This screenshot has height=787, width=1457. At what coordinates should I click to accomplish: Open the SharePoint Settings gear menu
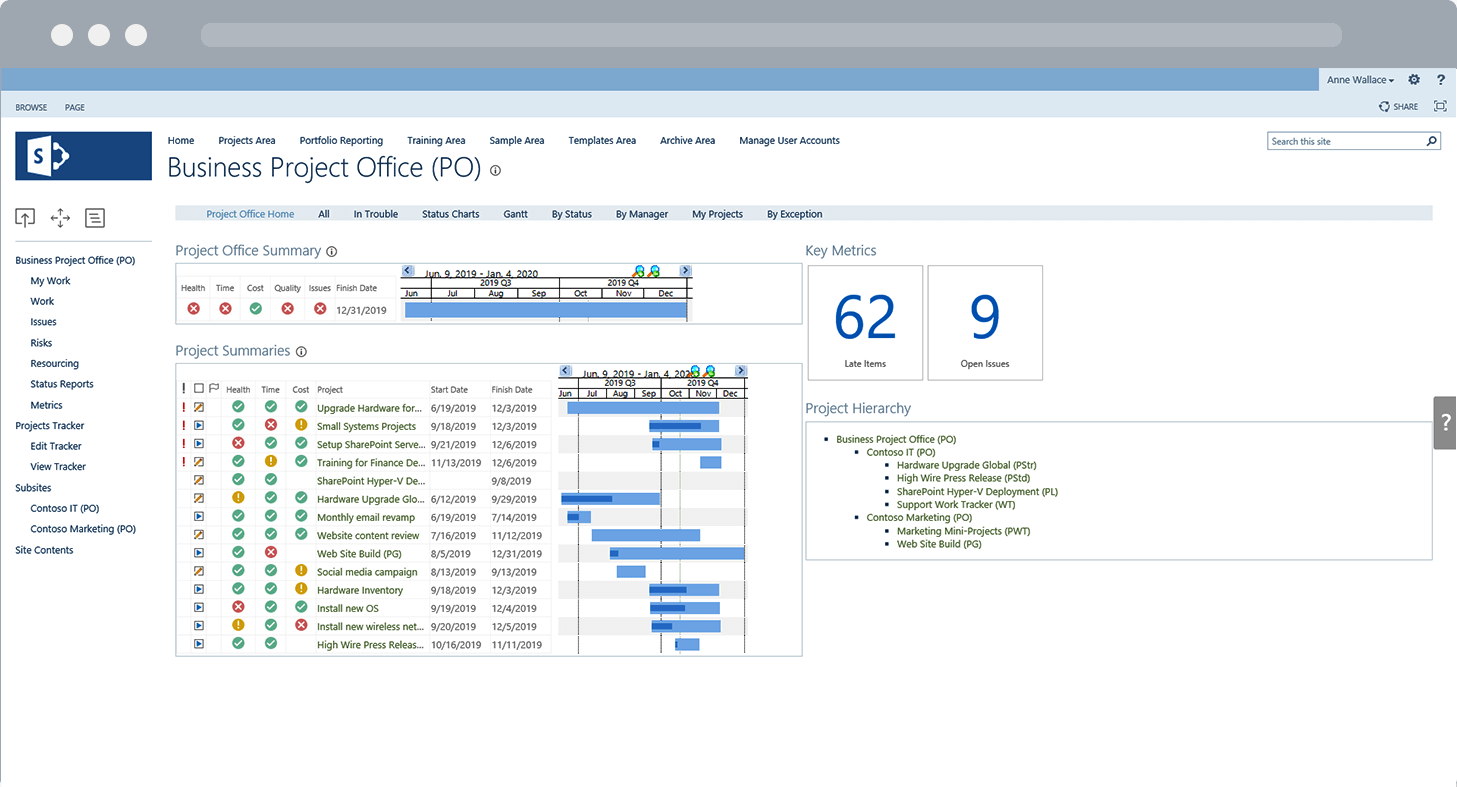1414,79
